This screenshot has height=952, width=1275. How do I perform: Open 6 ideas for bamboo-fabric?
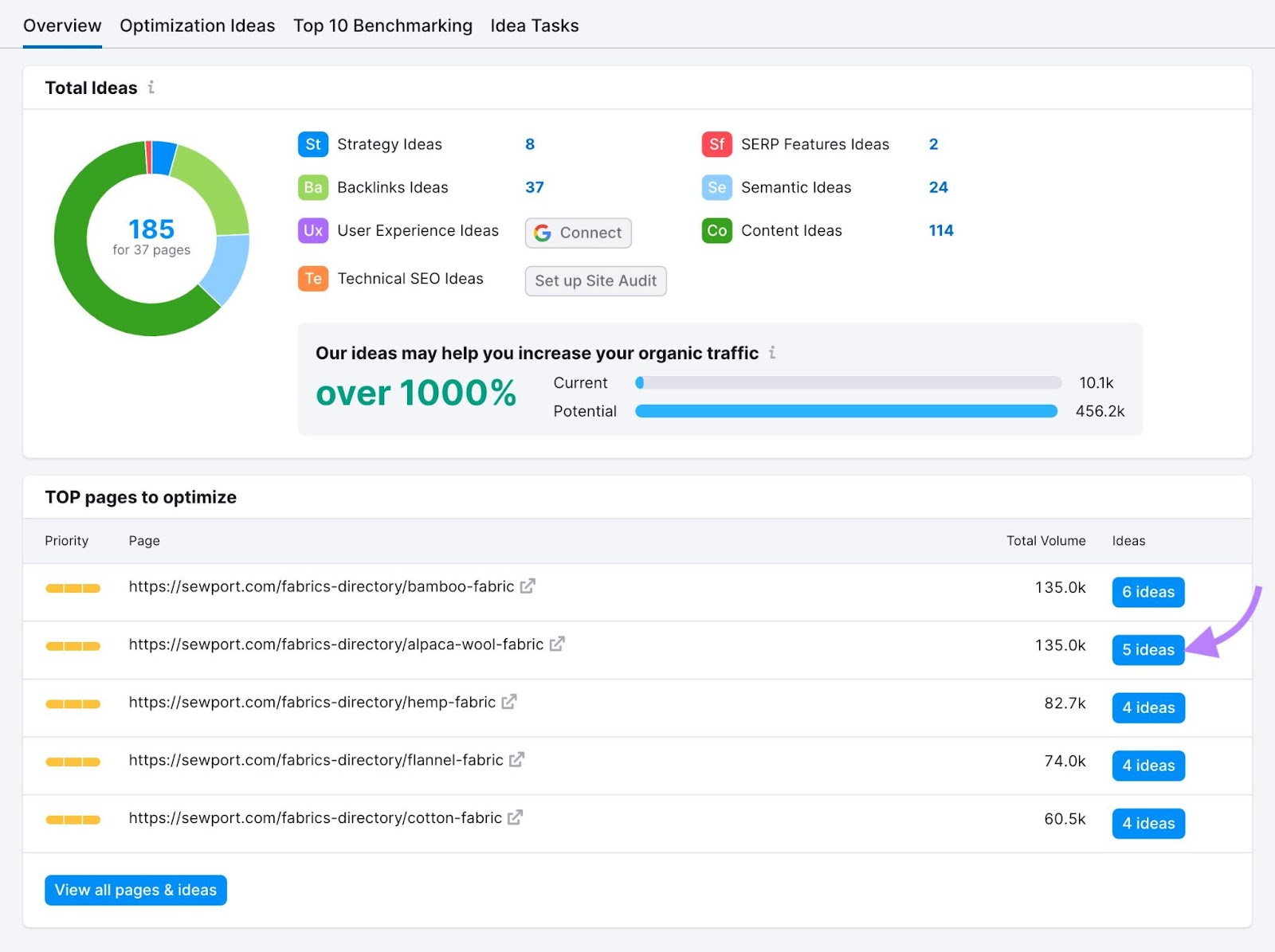tap(1148, 592)
